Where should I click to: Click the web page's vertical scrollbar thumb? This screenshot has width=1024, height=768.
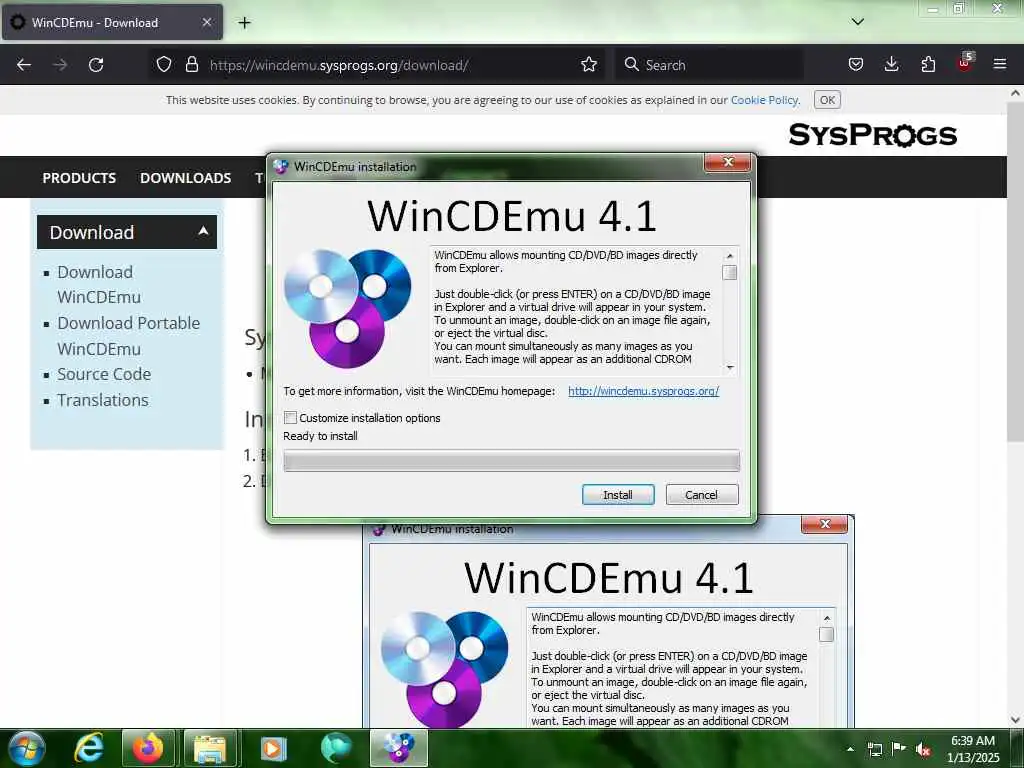click(1015, 272)
